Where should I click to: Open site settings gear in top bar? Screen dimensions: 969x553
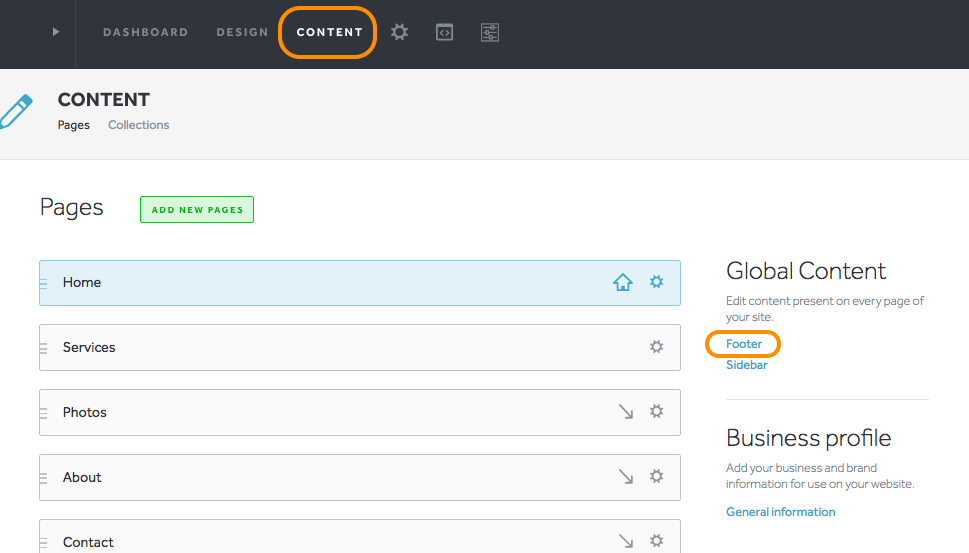[x=399, y=32]
